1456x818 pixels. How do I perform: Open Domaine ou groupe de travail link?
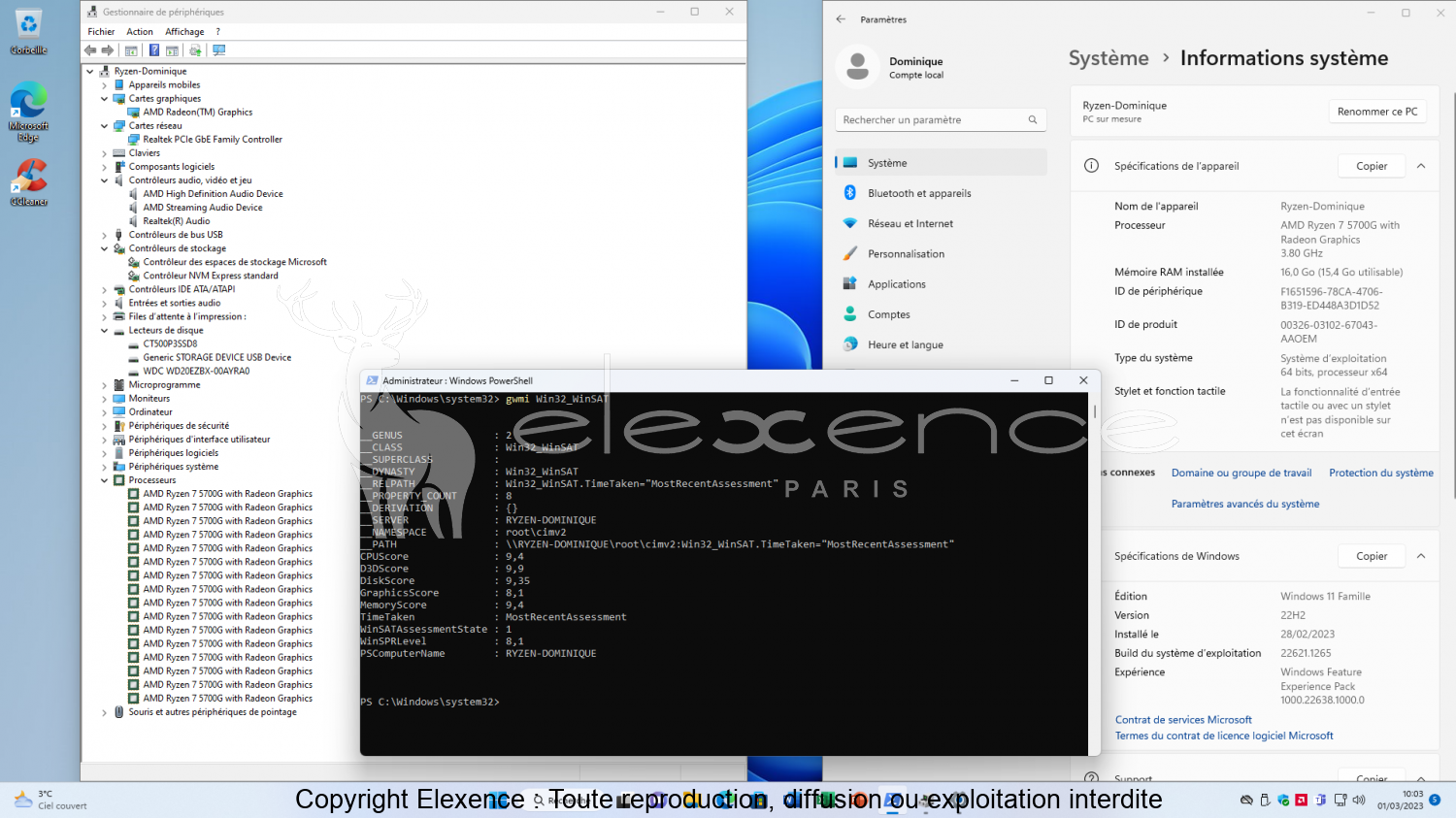(x=1241, y=474)
